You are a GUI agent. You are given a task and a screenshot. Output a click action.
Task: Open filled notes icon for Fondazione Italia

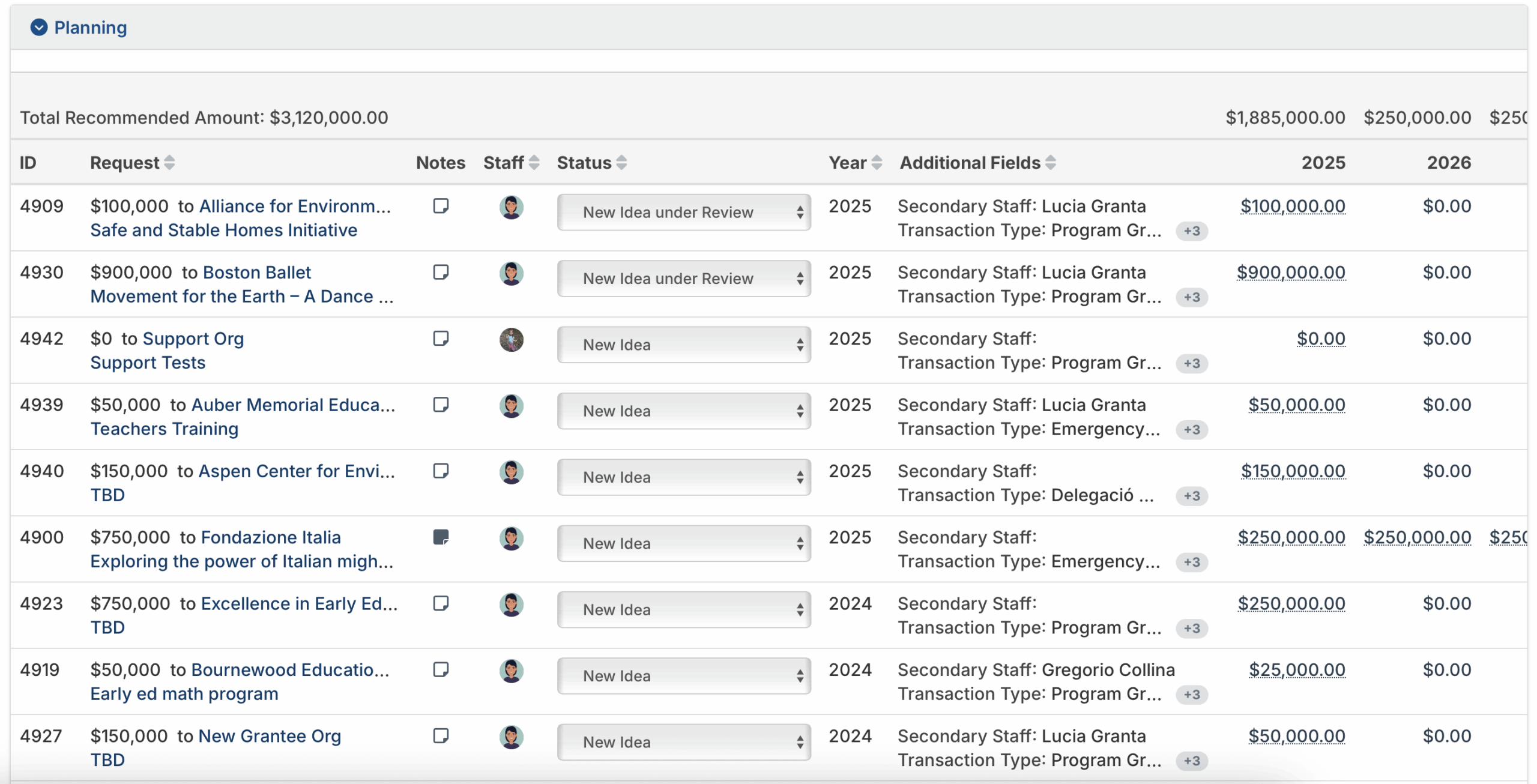pos(441,537)
